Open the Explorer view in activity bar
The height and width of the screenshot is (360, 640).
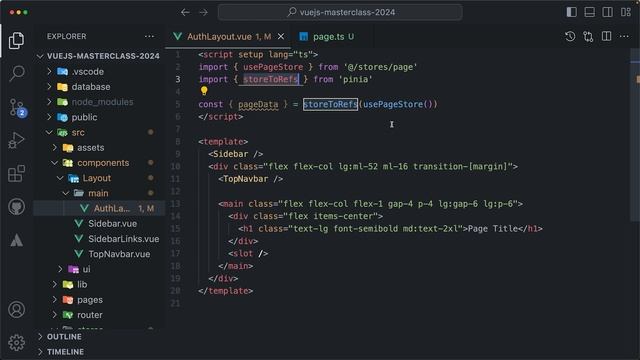click(16, 40)
